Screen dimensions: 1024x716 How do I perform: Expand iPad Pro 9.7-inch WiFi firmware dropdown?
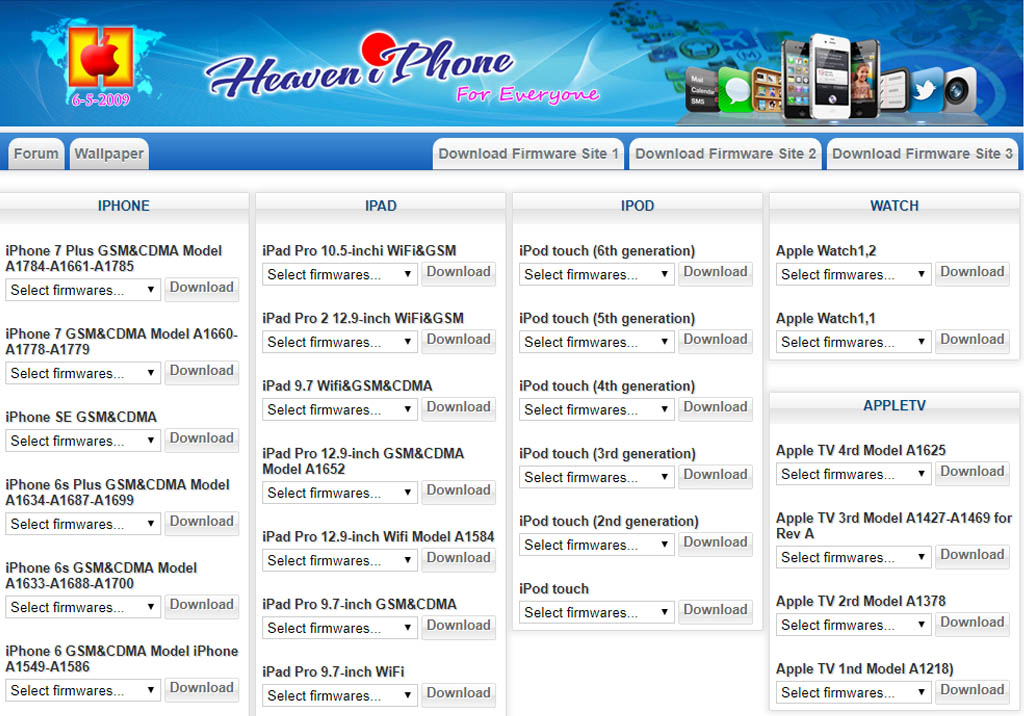click(340, 696)
